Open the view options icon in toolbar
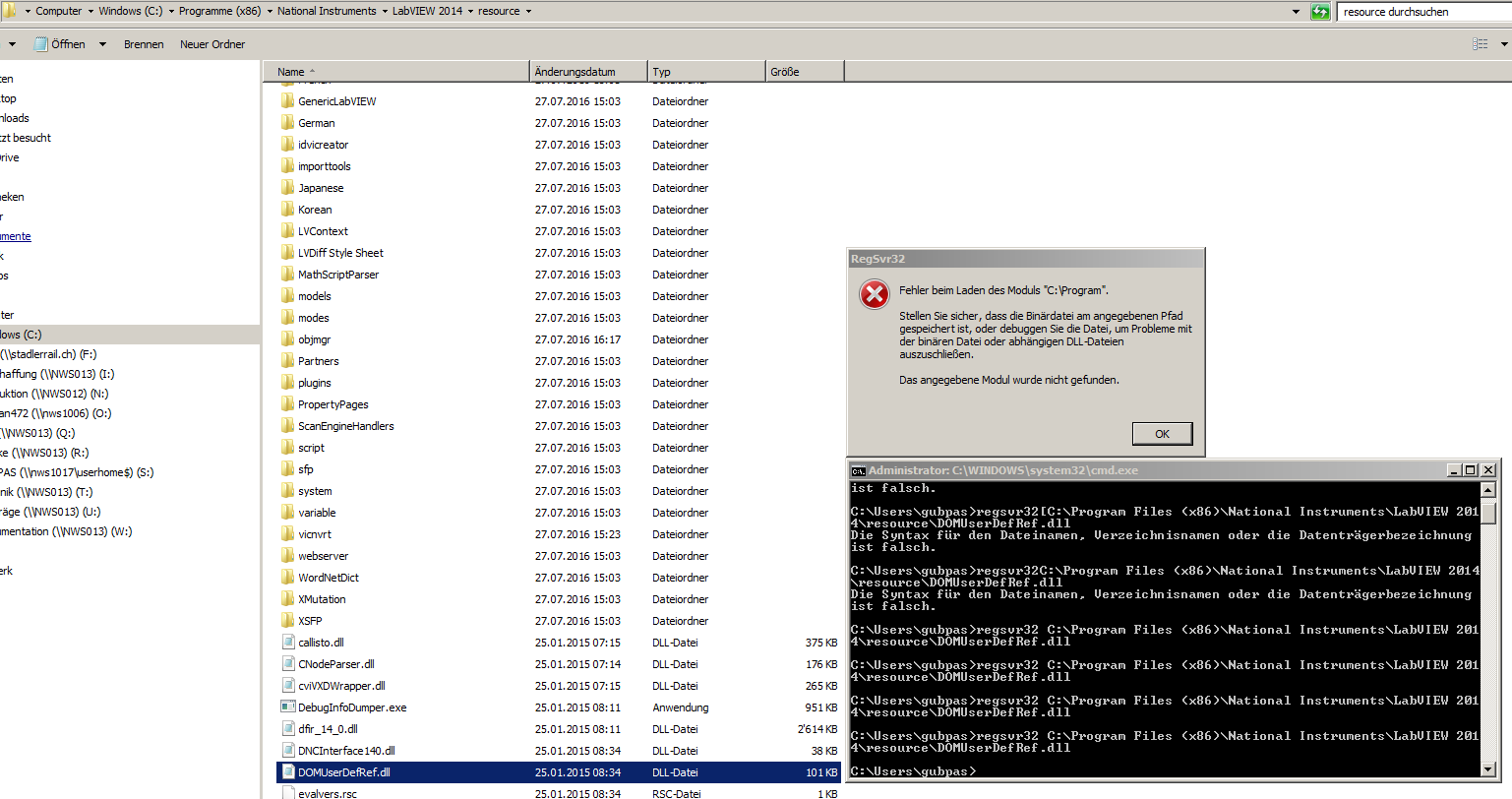The height and width of the screenshot is (799, 1512). pyautogui.click(x=1481, y=44)
